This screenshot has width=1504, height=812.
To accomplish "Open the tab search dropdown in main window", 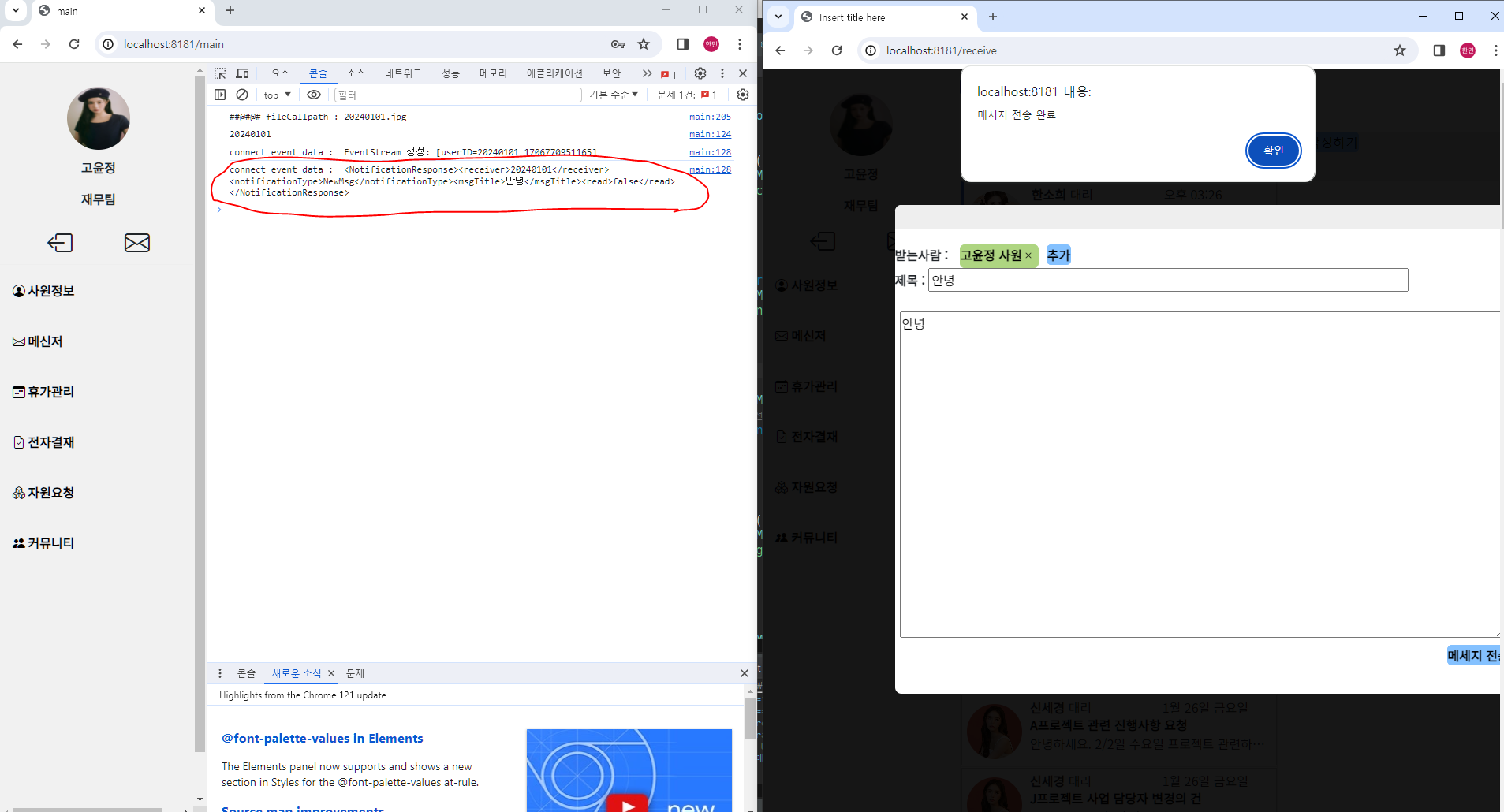I will (x=15, y=10).
